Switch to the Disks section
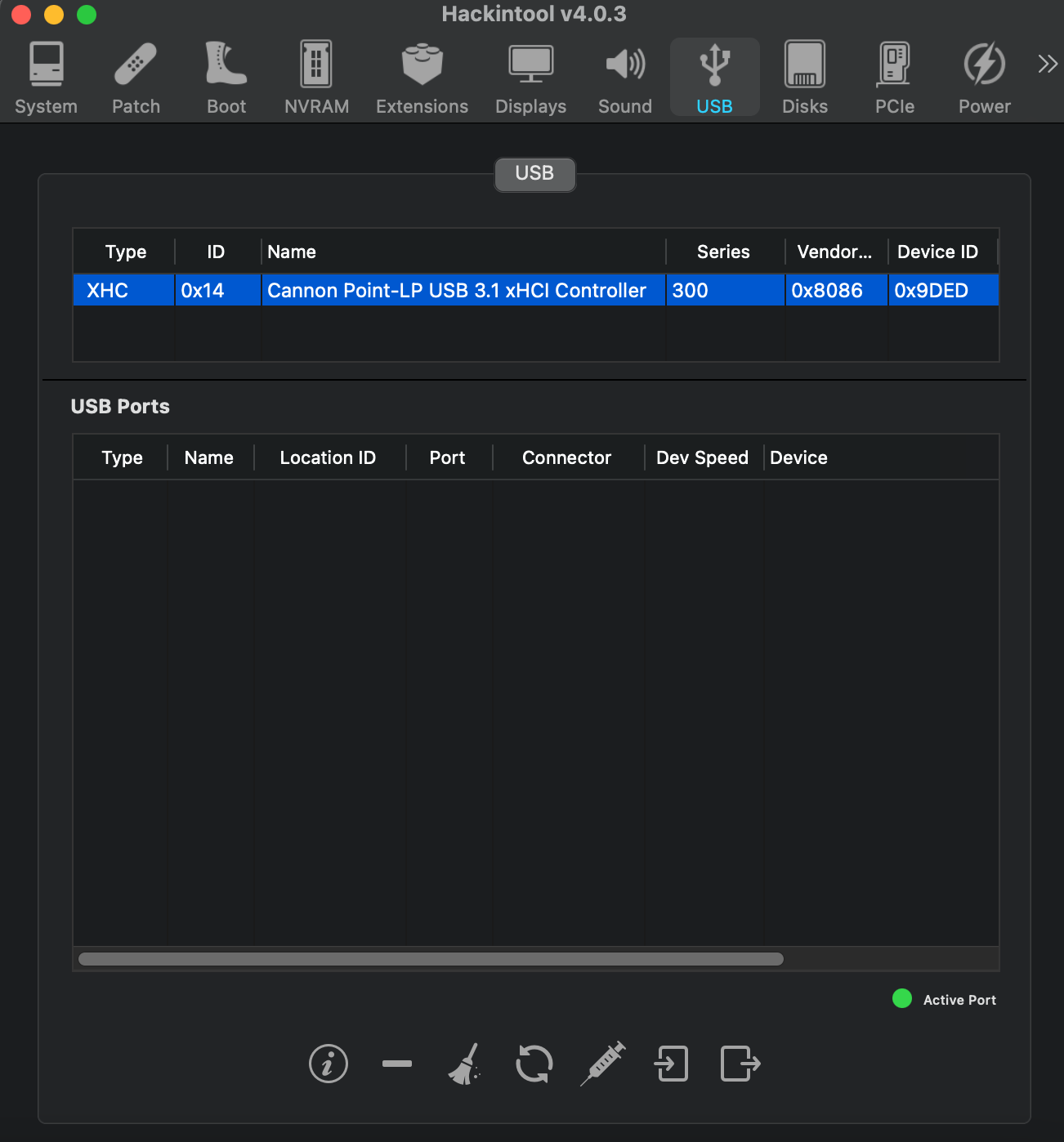The image size is (1064, 1142). click(x=804, y=76)
